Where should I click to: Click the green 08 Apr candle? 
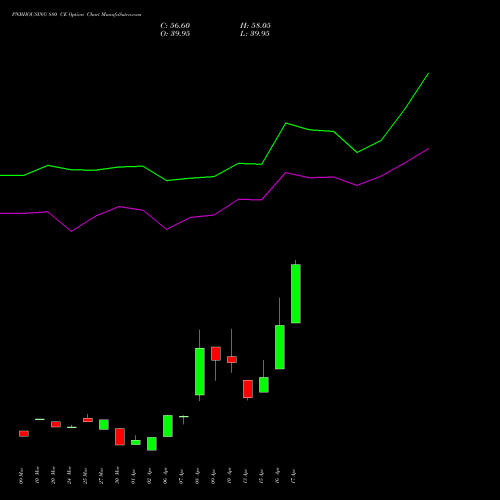pos(200,372)
